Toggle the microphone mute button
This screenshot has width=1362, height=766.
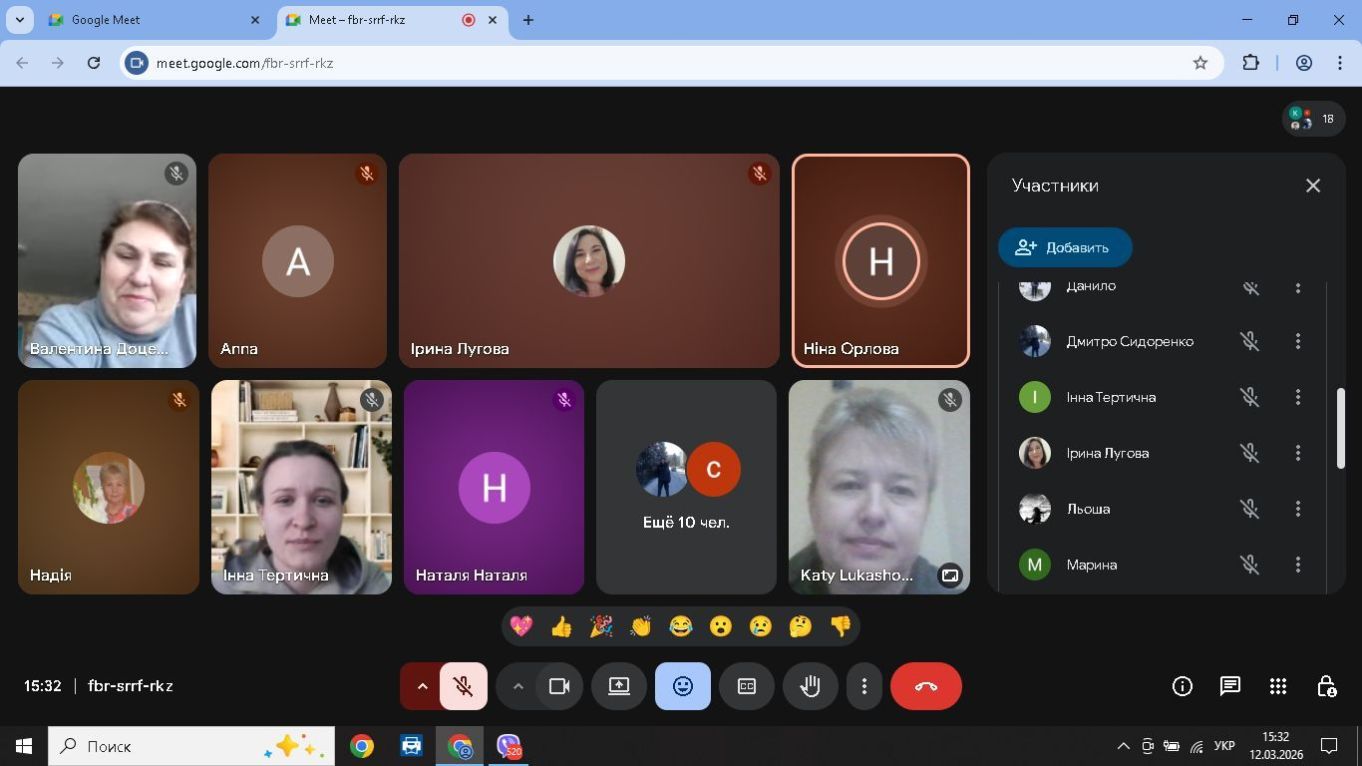tap(462, 686)
